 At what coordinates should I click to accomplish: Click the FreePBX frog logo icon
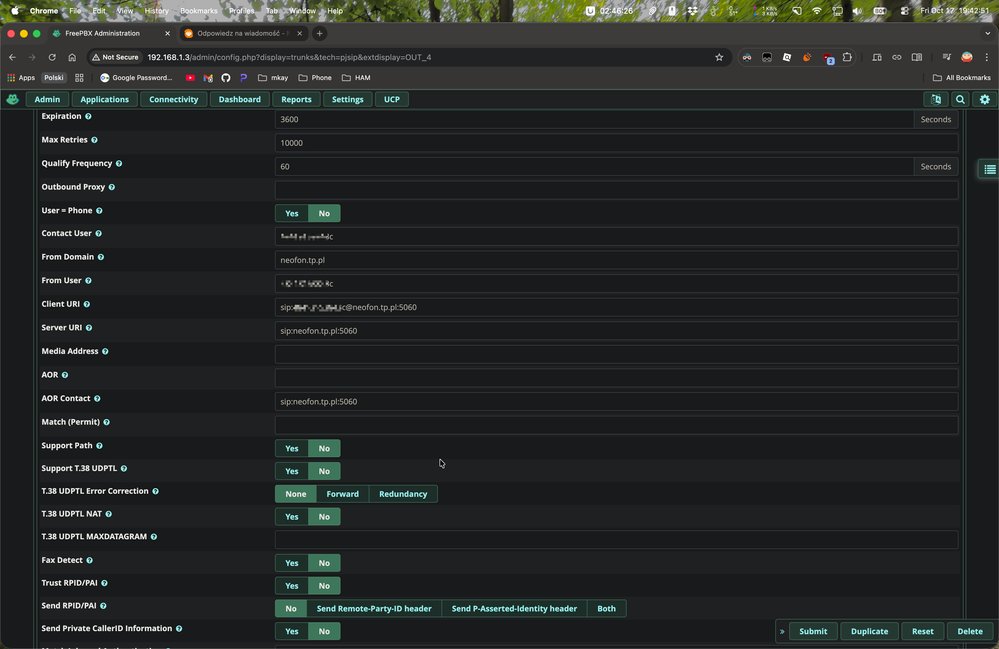(x=12, y=99)
